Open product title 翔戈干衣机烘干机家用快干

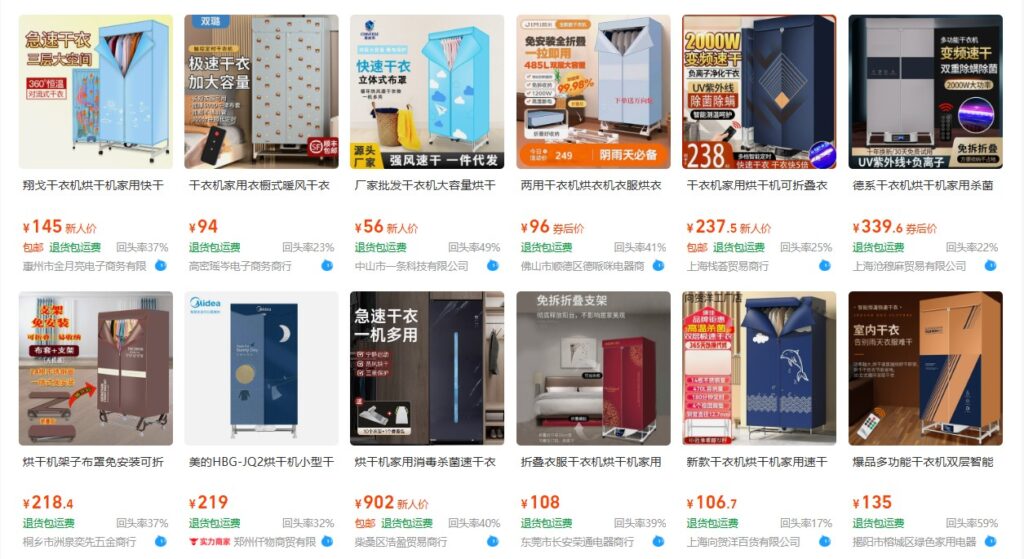[x=93, y=185]
